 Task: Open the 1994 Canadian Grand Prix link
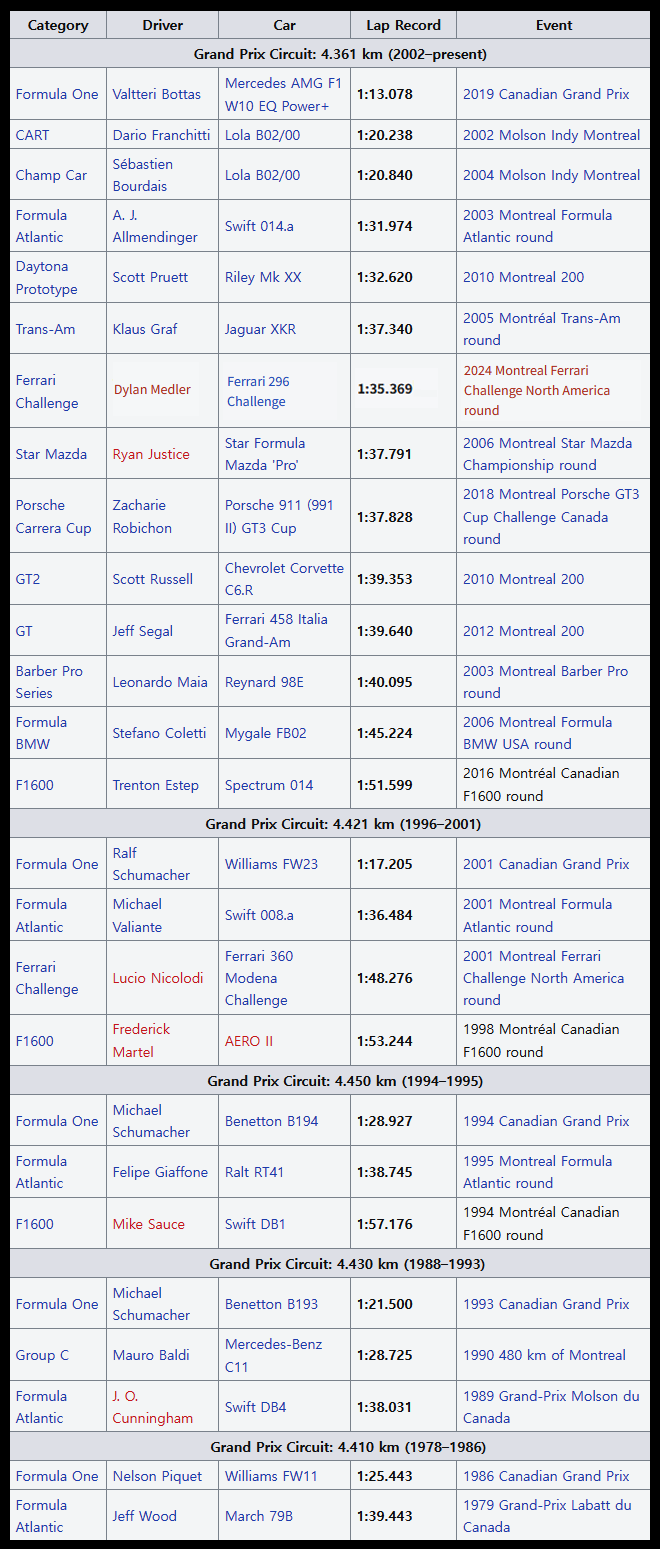[x=546, y=1121]
